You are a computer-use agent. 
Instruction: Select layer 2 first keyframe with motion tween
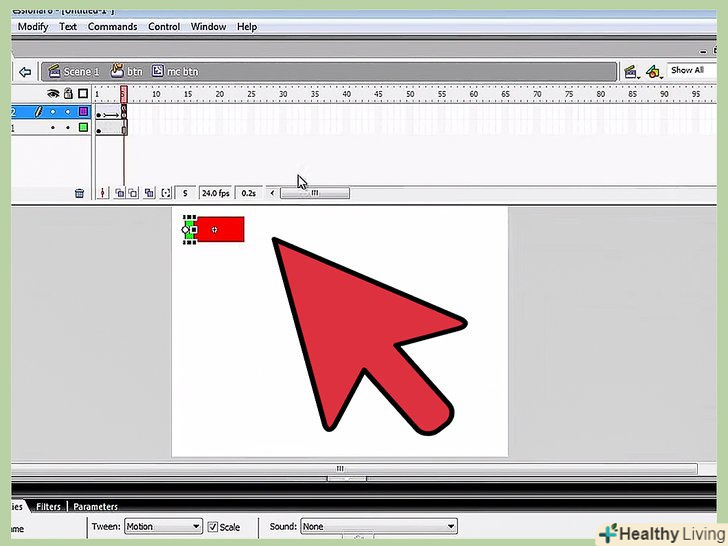coord(98,114)
